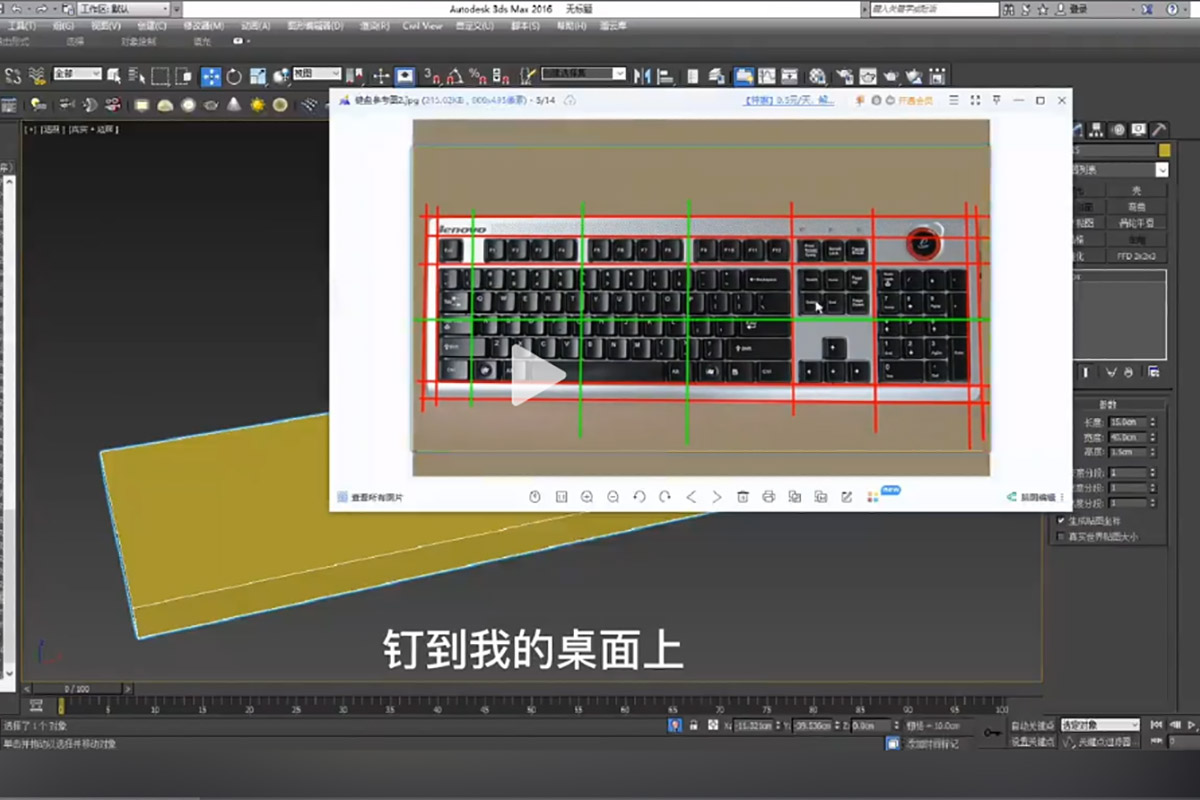Activate the Select and Move tool
This screenshot has height=800, width=1200.
tap(211, 76)
